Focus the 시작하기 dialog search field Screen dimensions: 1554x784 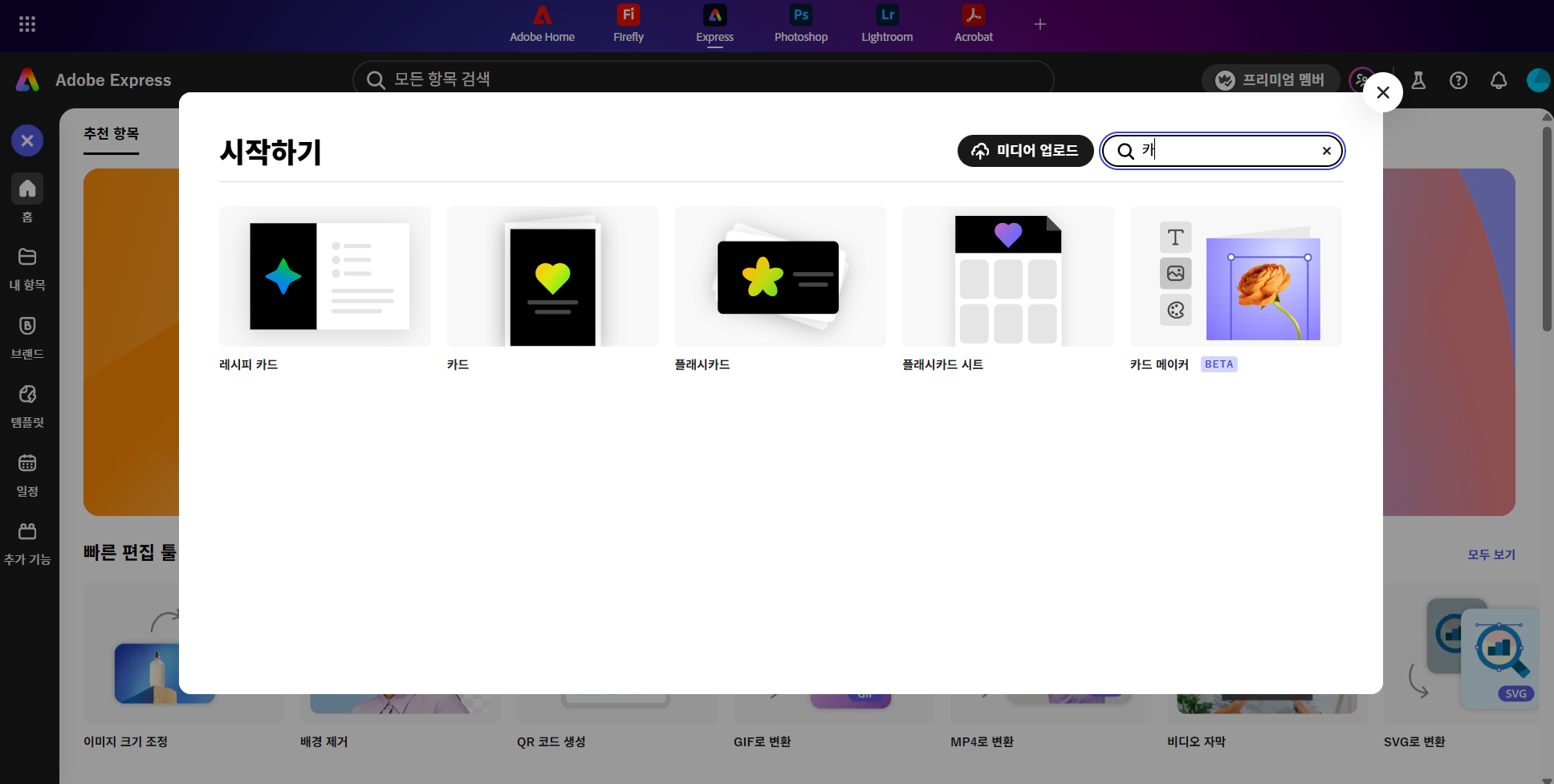click(x=1222, y=151)
